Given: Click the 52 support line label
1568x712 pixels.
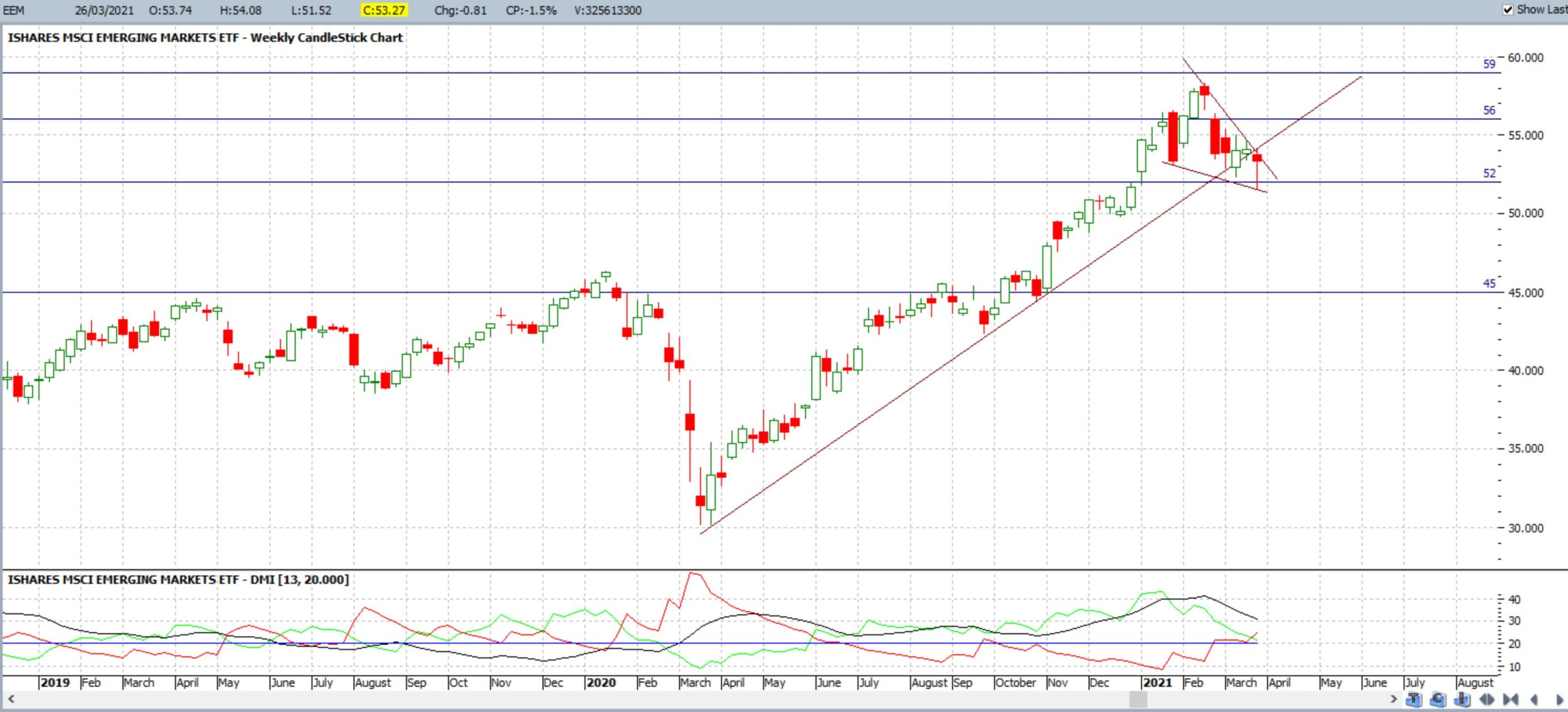Looking at the screenshot, I should click(1489, 173).
